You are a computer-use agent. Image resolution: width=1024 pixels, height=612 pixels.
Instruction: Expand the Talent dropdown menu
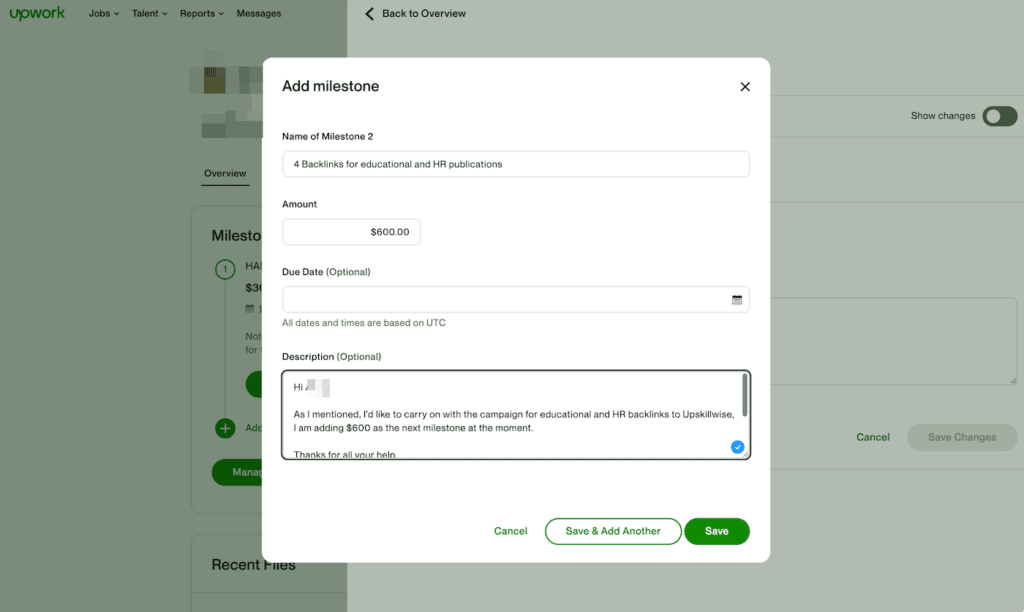[151, 14]
